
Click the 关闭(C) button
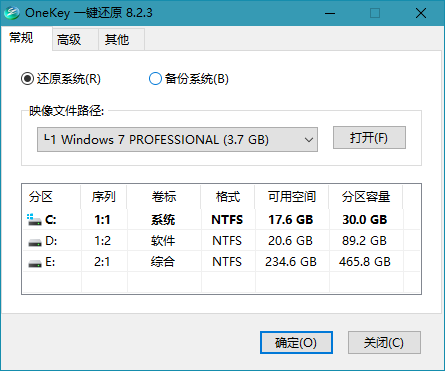384,342
